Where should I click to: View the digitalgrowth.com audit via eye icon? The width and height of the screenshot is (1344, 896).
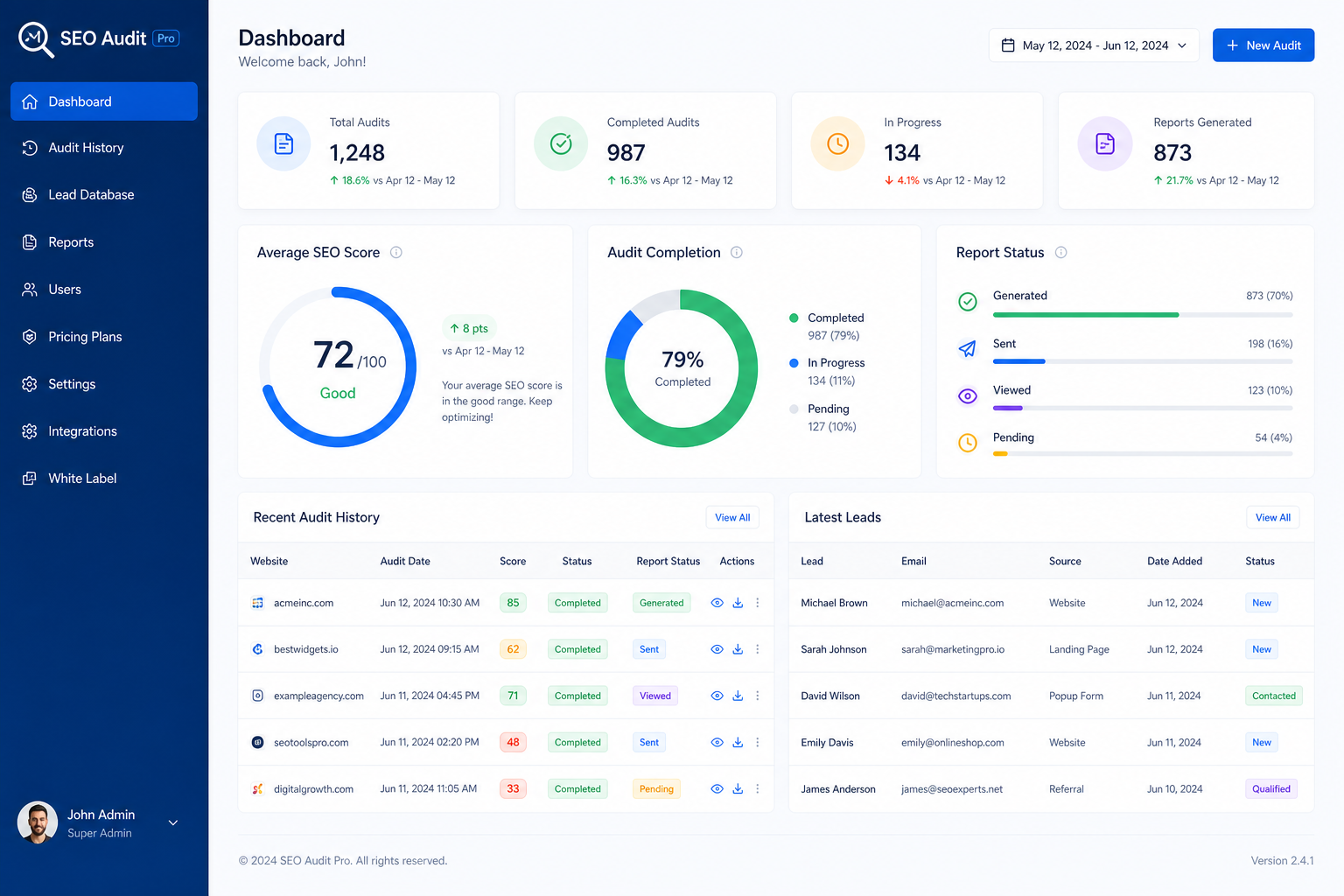717,788
